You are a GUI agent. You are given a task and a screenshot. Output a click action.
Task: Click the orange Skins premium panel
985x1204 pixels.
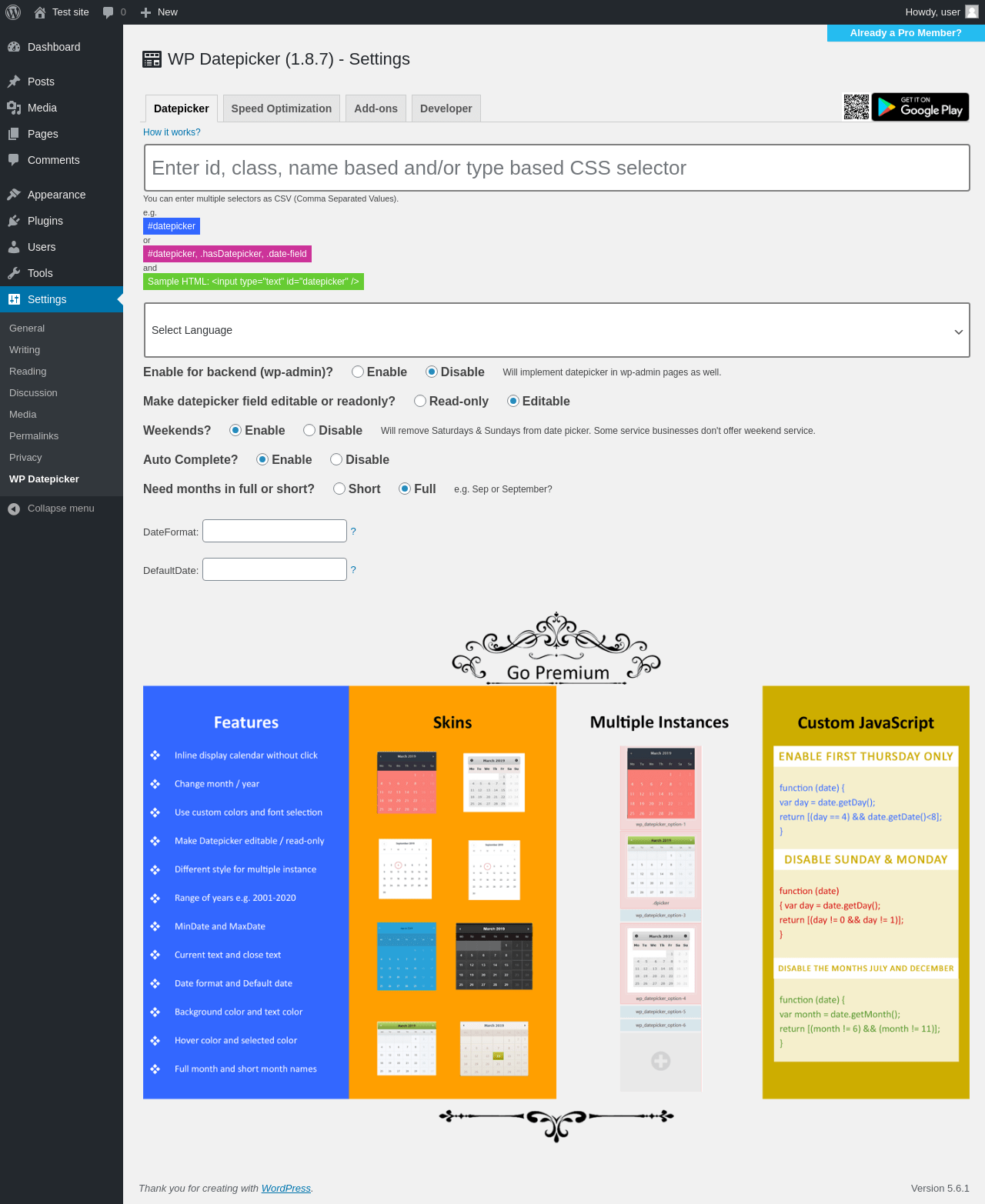452,892
